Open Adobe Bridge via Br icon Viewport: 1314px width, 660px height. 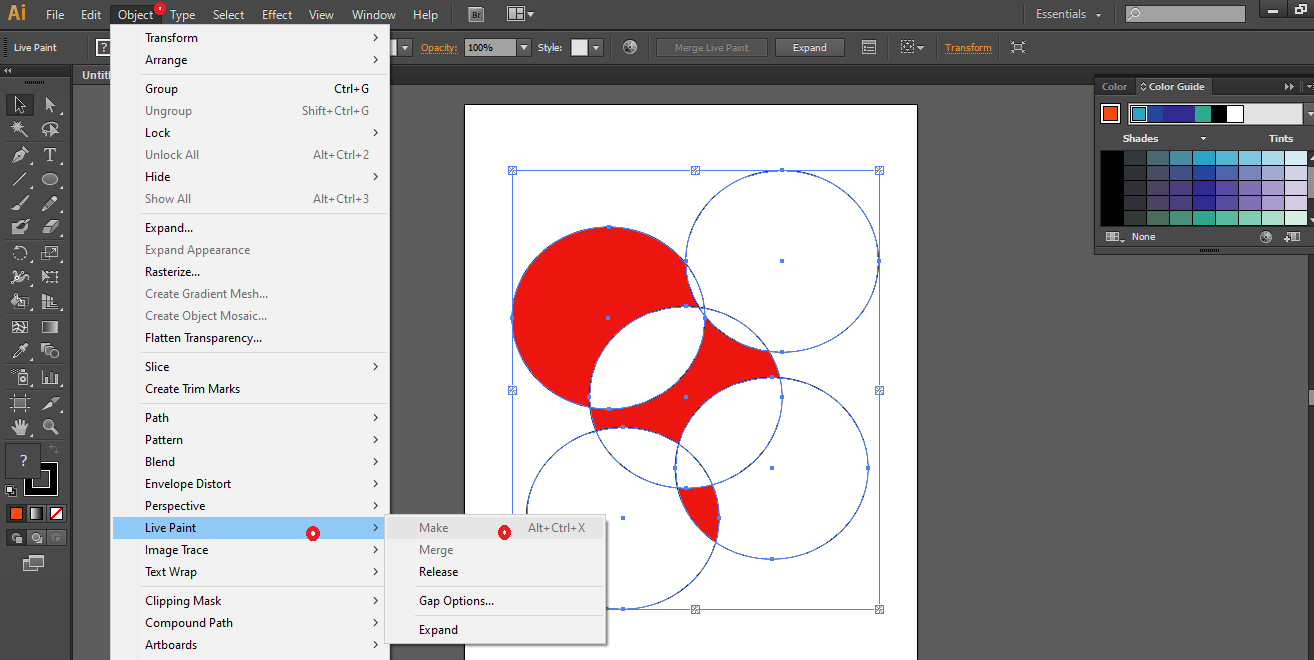tap(477, 15)
